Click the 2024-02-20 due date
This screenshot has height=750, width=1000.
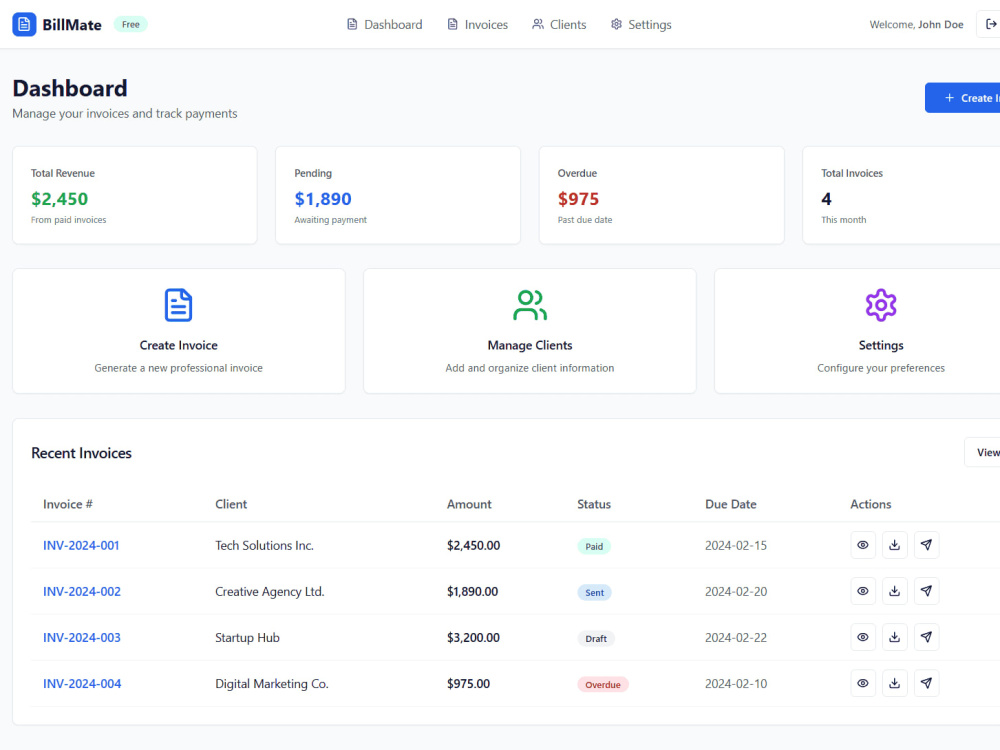(x=736, y=591)
